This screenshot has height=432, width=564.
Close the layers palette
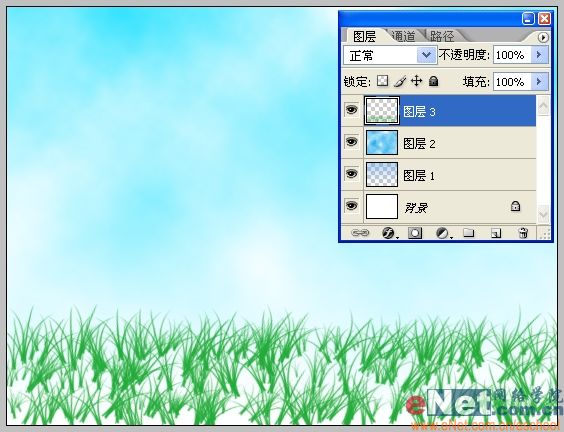544,19
